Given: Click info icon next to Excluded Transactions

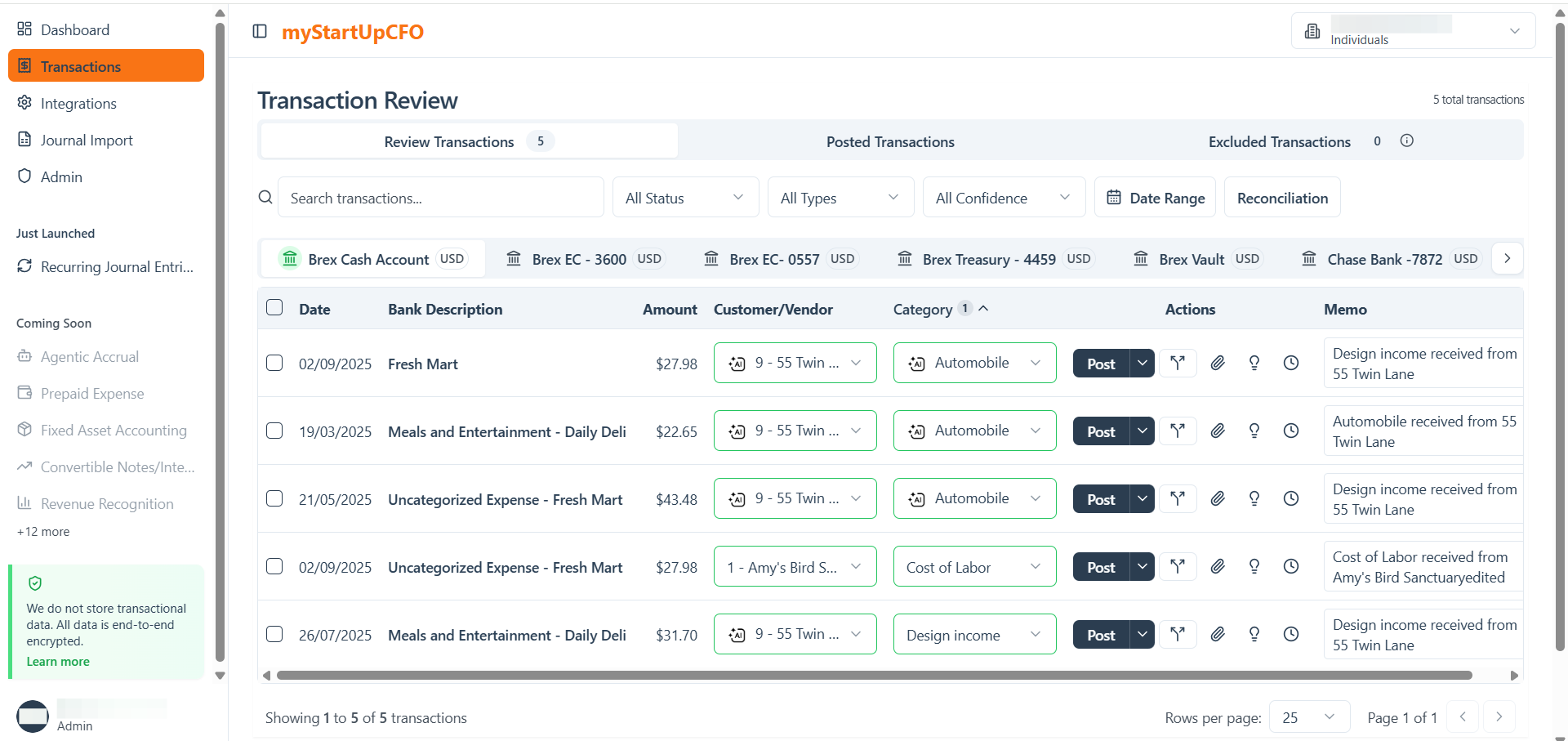Looking at the screenshot, I should click(x=1406, y=141).
